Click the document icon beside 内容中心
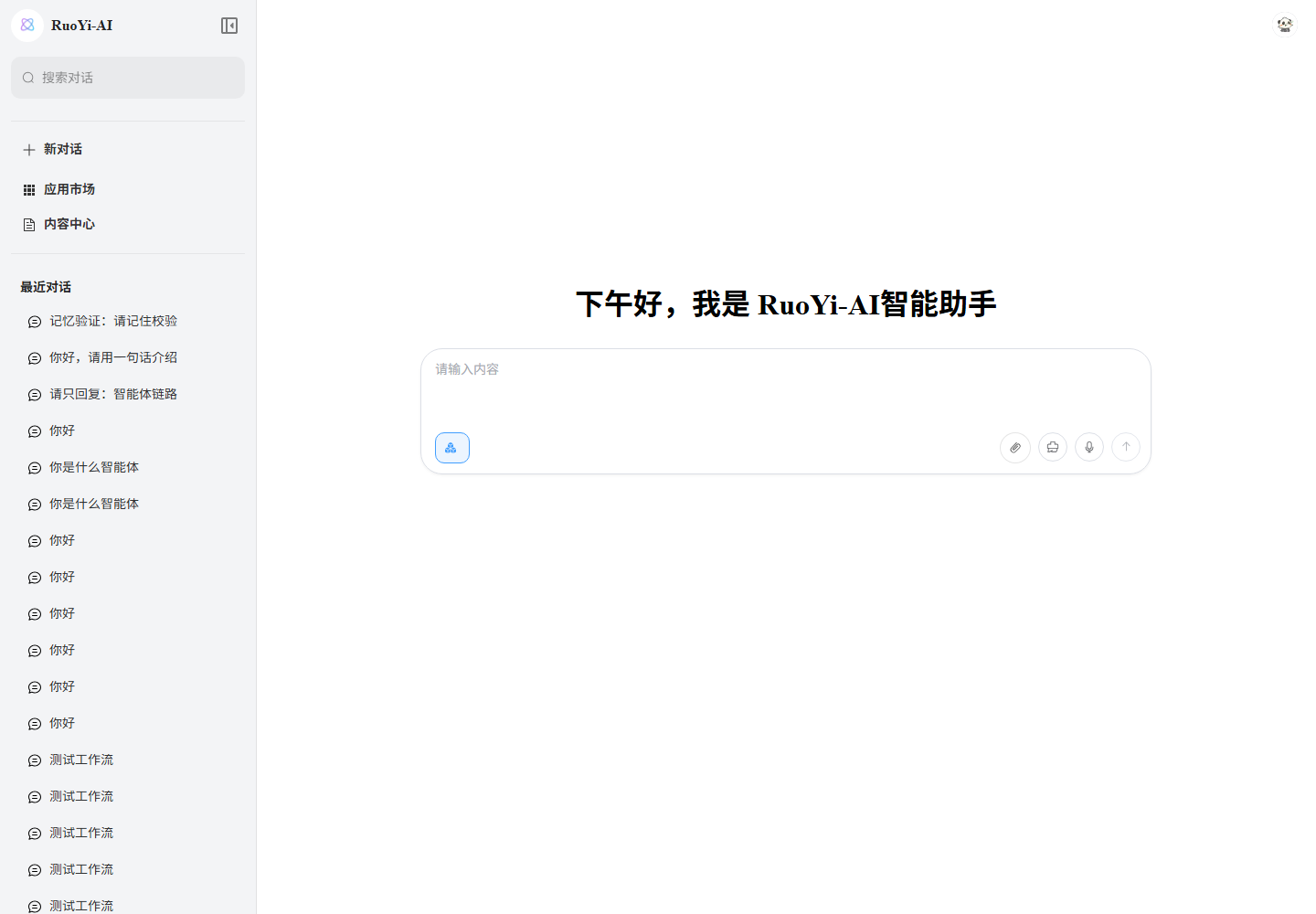This screenshot has width=1316, height=914. (29, 225)
